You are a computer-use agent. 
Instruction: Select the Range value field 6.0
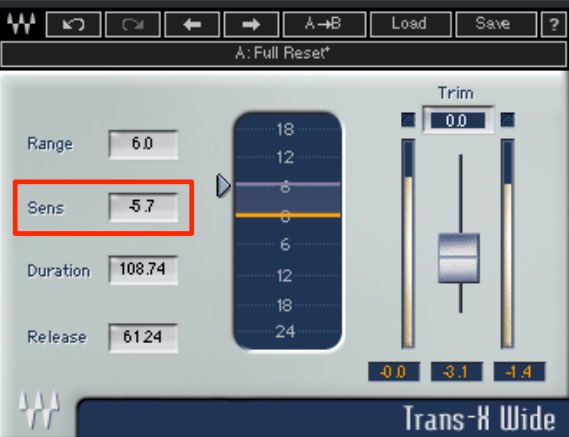coord(143,144)
